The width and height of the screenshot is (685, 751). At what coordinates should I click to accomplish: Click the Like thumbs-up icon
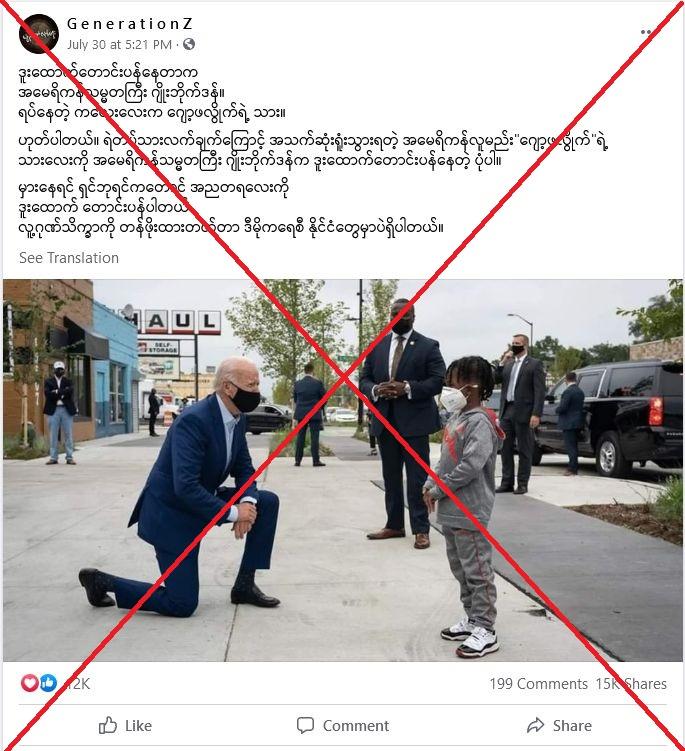pos(108,725)
